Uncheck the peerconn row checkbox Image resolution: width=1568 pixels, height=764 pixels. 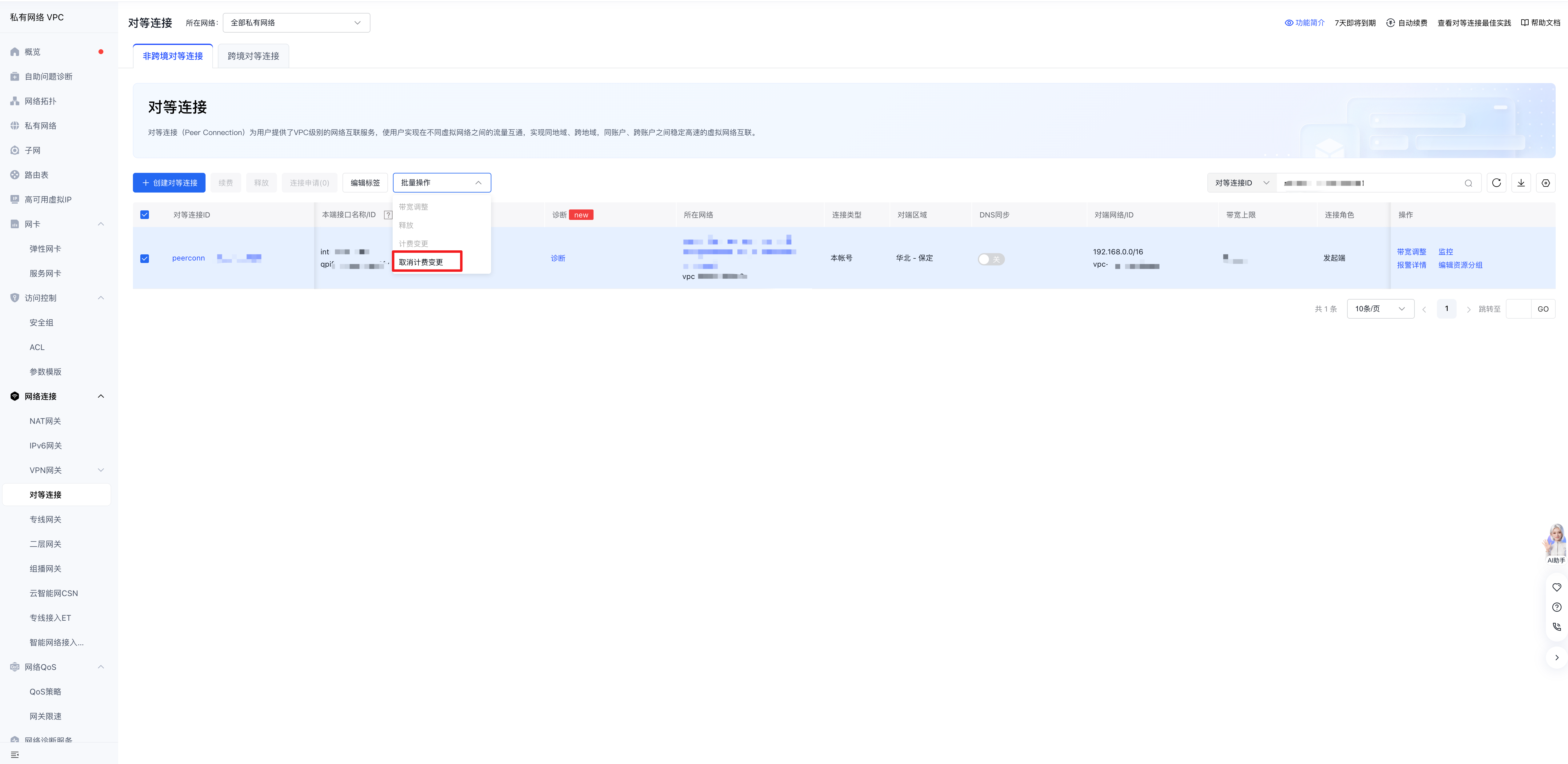tap(145, 259)
